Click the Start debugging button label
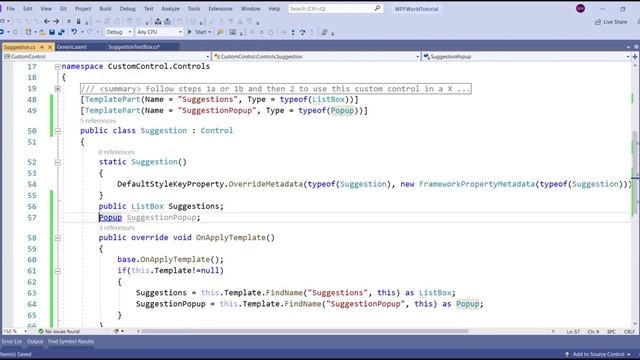This screenshot has width=640, height=360. (x=200, y=32)
